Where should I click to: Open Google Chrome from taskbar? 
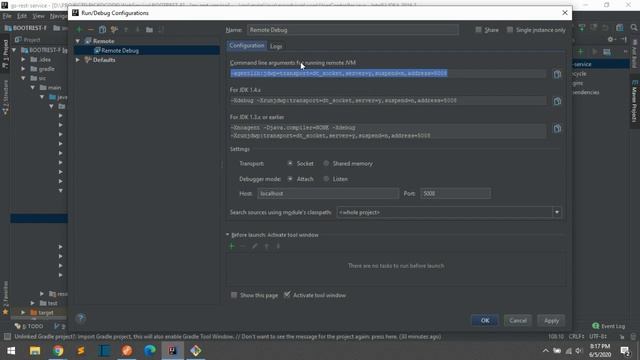click(58, 351)
